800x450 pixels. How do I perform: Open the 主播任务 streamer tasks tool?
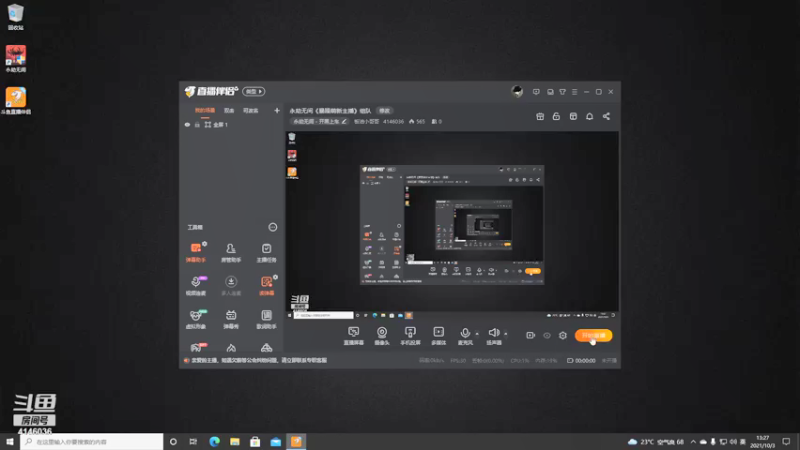266,253
